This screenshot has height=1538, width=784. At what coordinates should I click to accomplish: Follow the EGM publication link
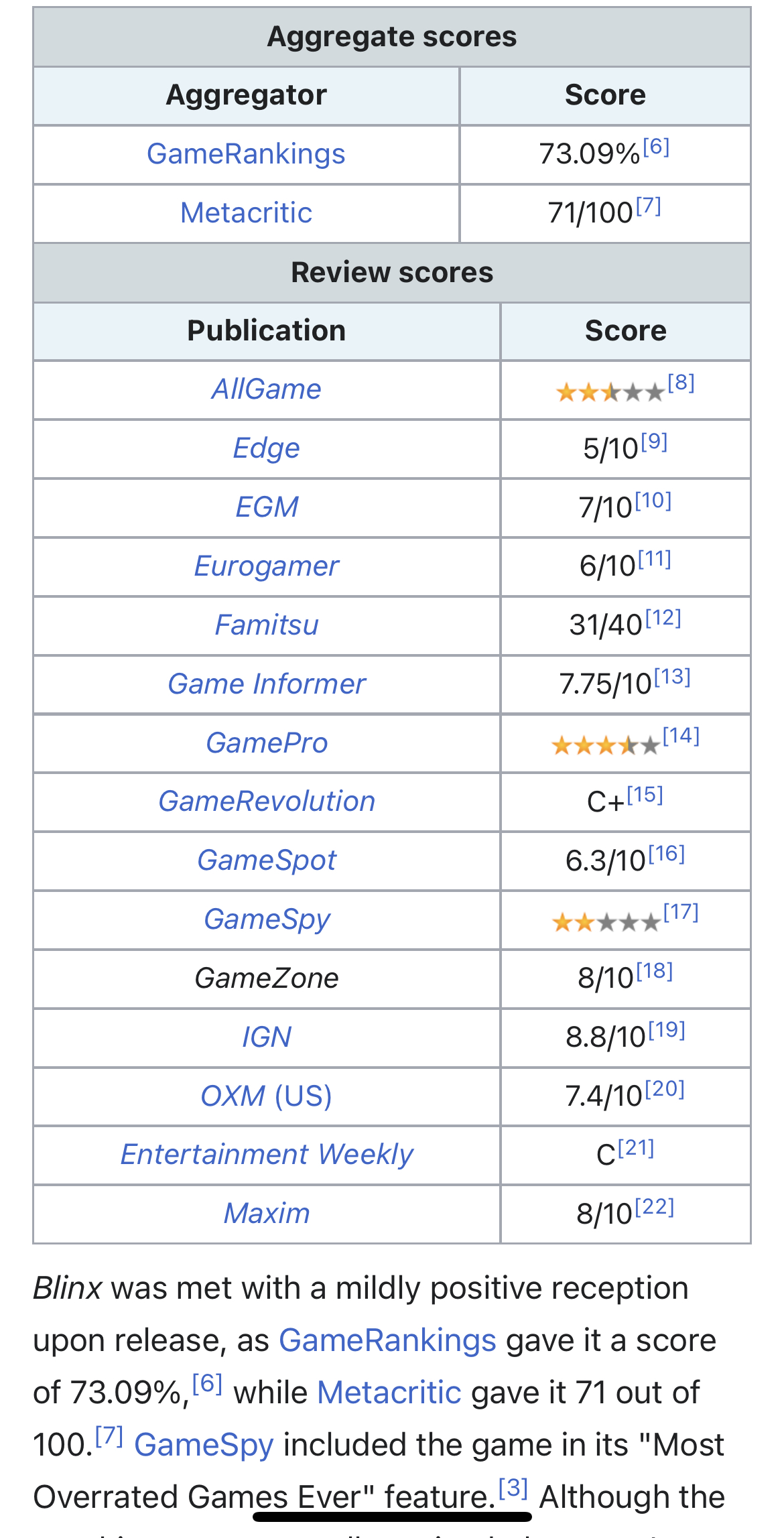click(267, 507)
